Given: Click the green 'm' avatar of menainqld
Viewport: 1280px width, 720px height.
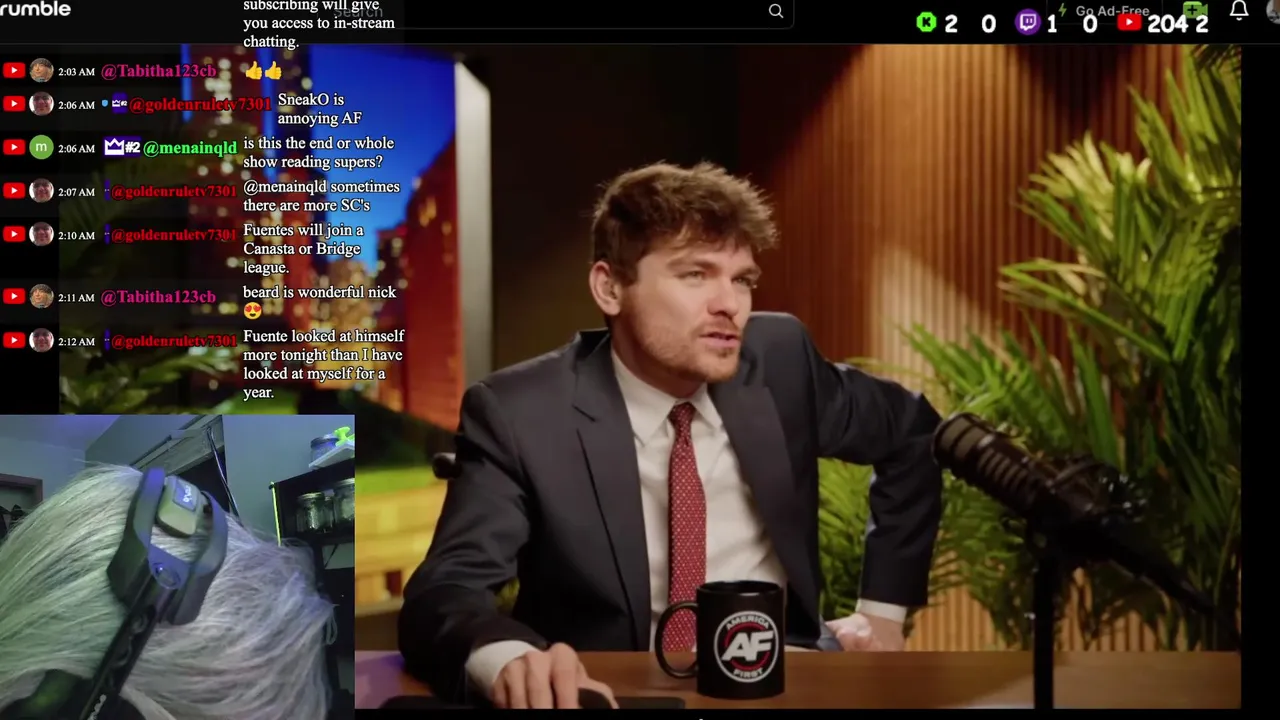Looking at the screenshot, I should 41,147.
